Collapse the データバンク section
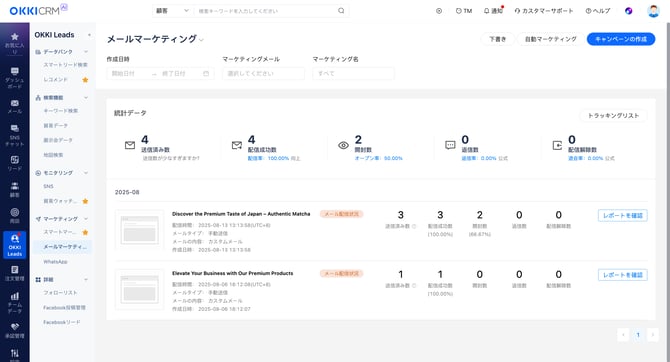The image size is (670, 362). 86,52
